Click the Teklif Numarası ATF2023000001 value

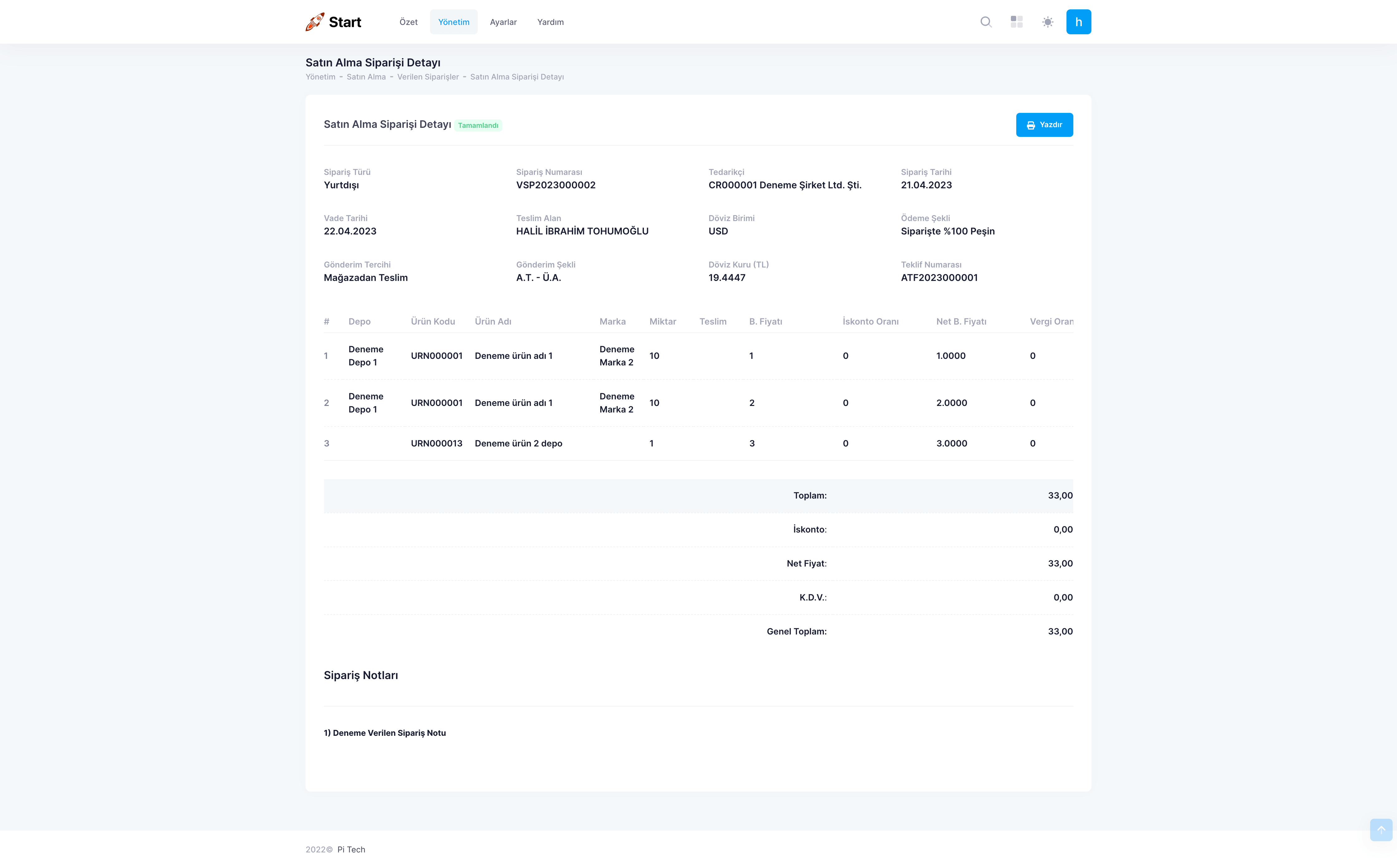[x=939, y=278]
